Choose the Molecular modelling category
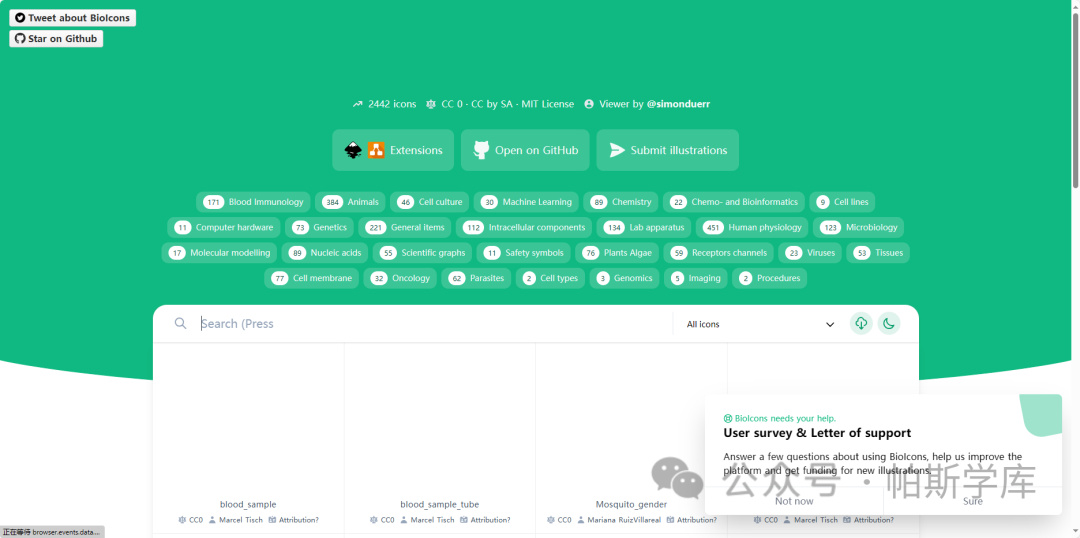The width and height of the screenshot is (1080, 538). tap(220, 253)
